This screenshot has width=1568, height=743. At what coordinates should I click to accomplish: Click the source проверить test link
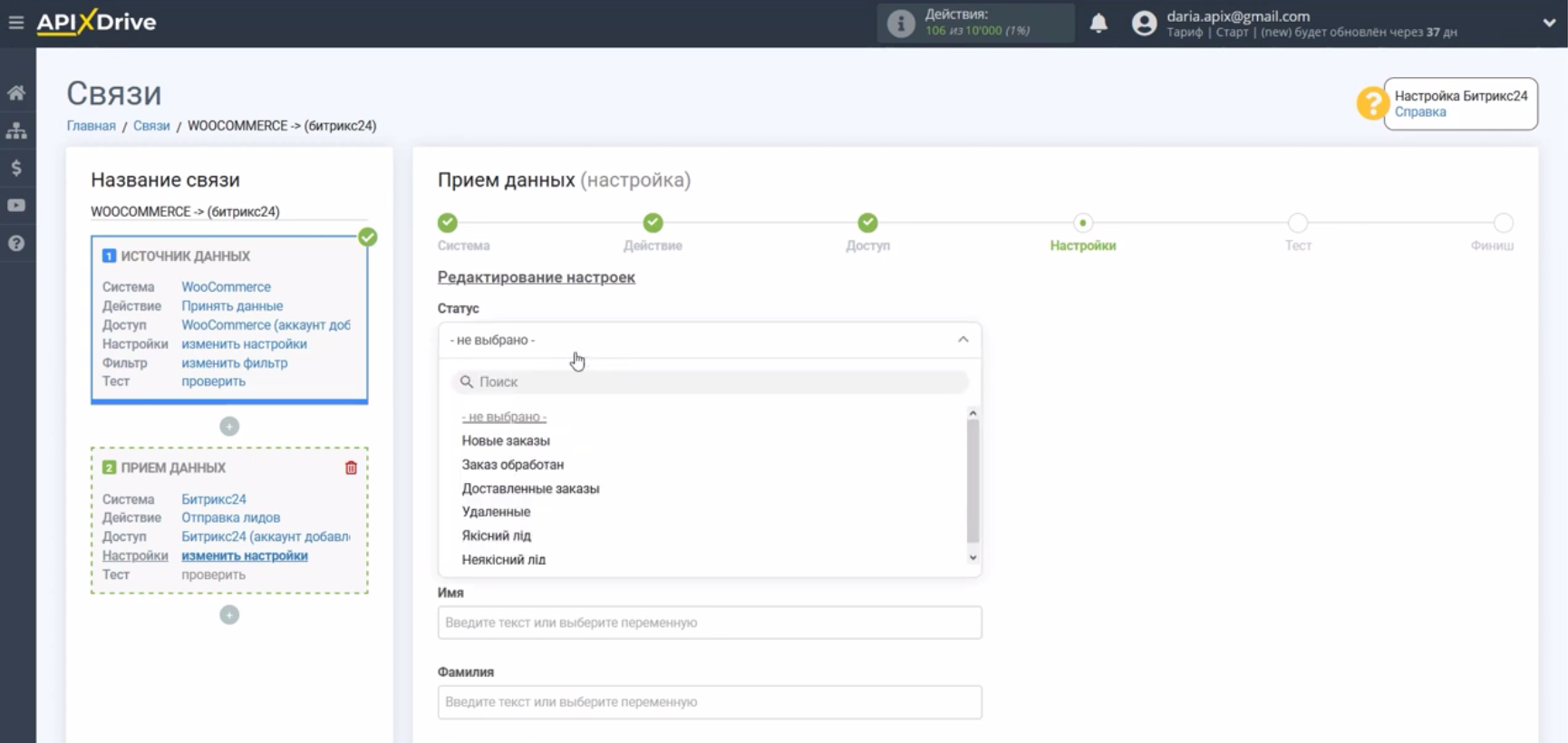213,381
